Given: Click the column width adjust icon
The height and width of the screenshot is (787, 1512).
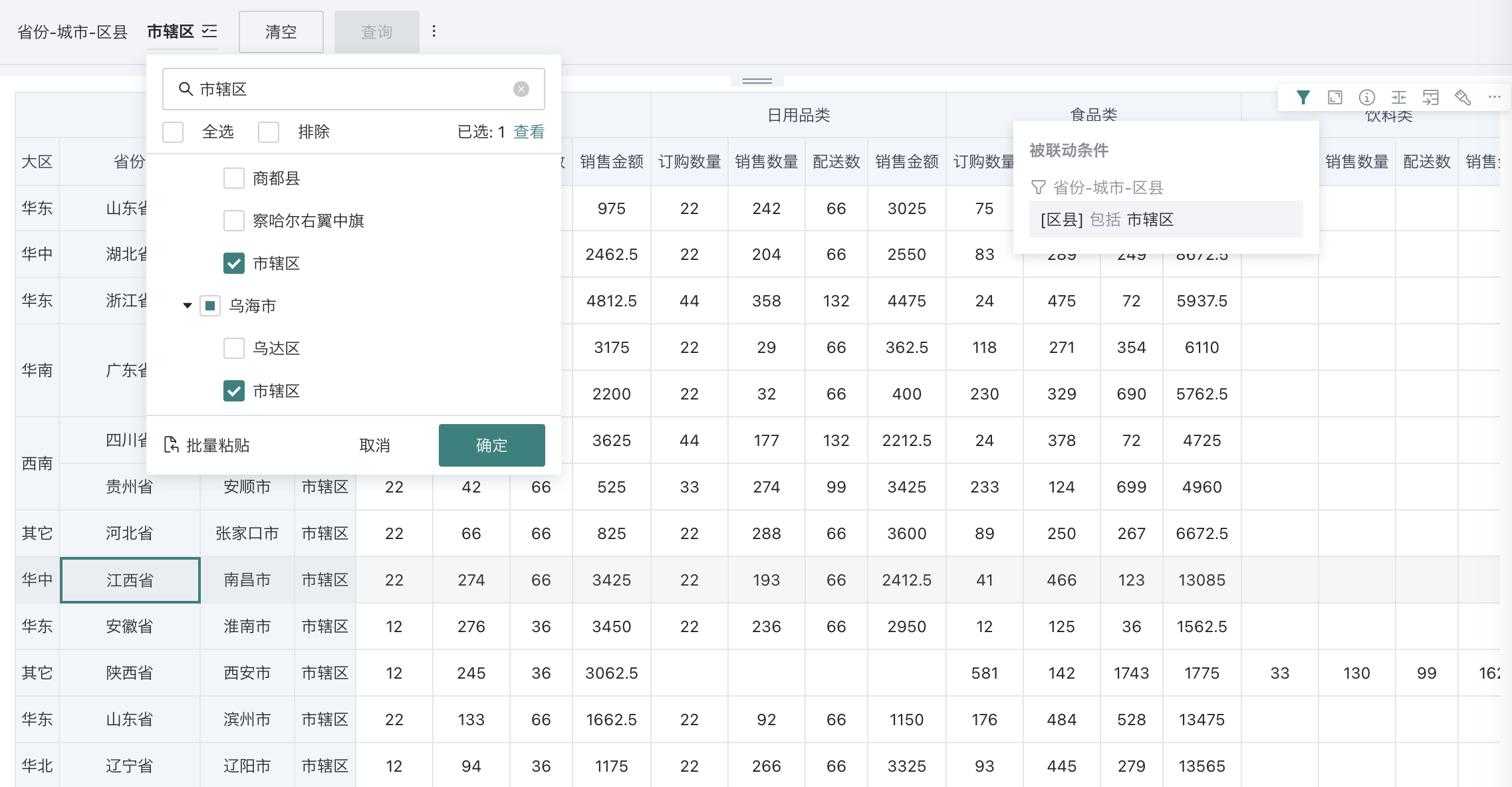Looking at the screenshot, I should click(x=1398, y=98).
